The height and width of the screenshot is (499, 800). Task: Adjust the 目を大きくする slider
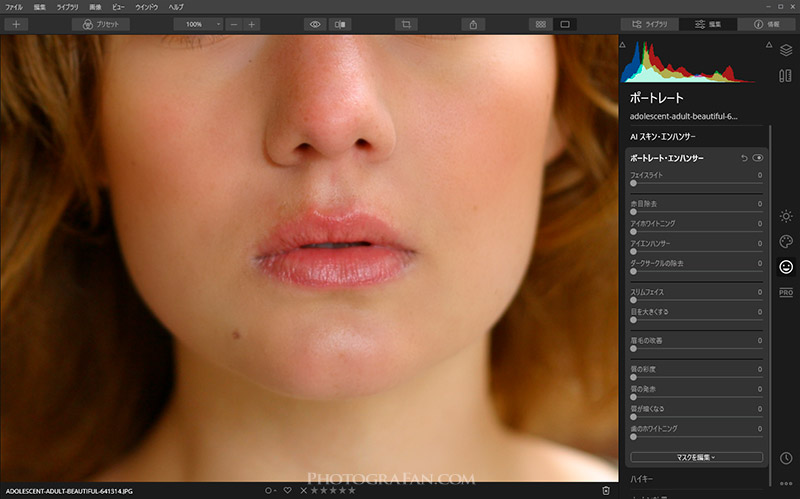click(697, 320)
